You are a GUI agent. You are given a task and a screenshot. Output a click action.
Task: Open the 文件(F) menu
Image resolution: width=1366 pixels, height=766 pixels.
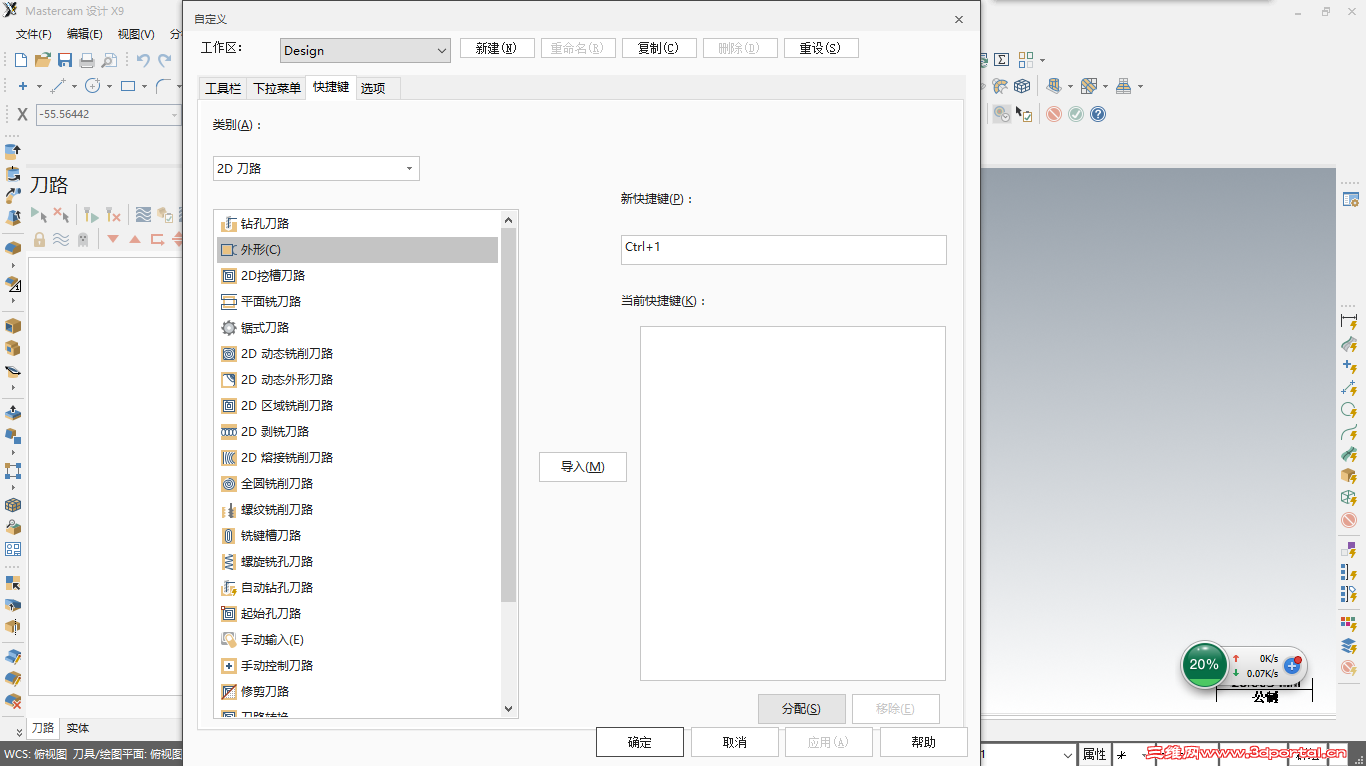(34, 34)
